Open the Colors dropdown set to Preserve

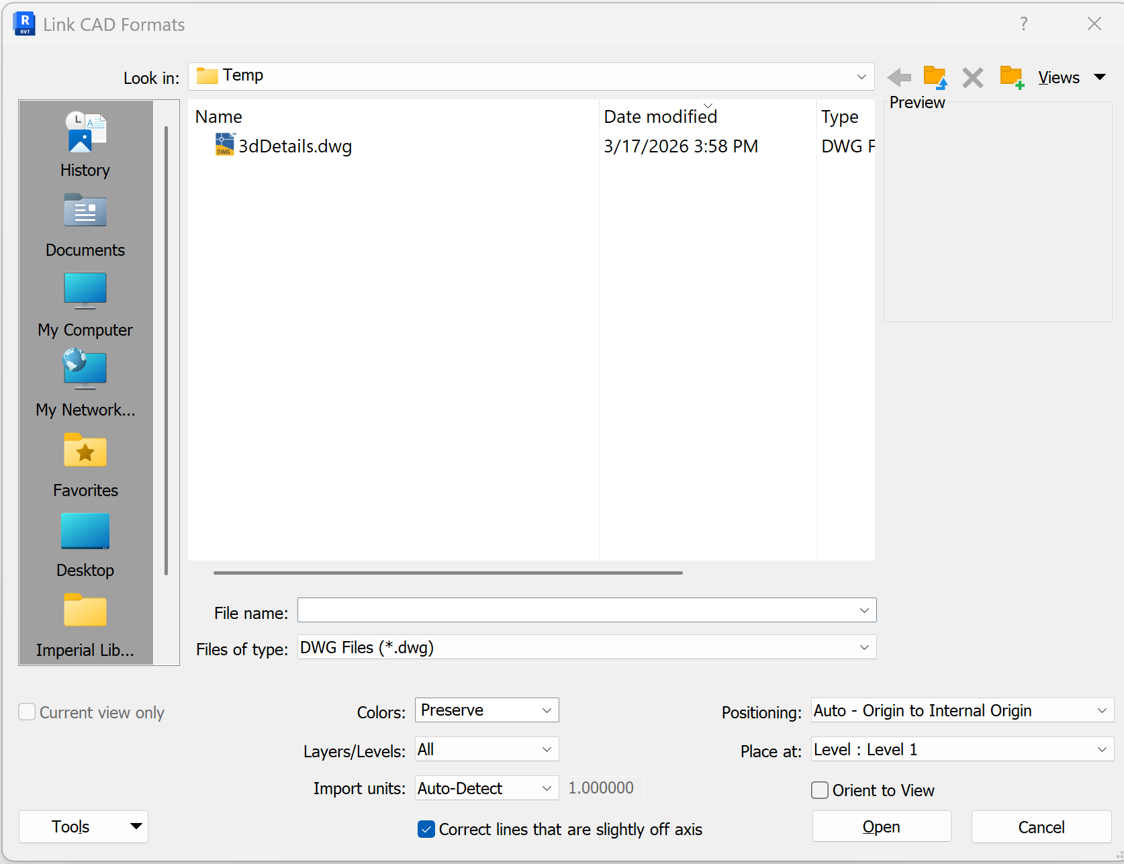click(x=487, y=710)
